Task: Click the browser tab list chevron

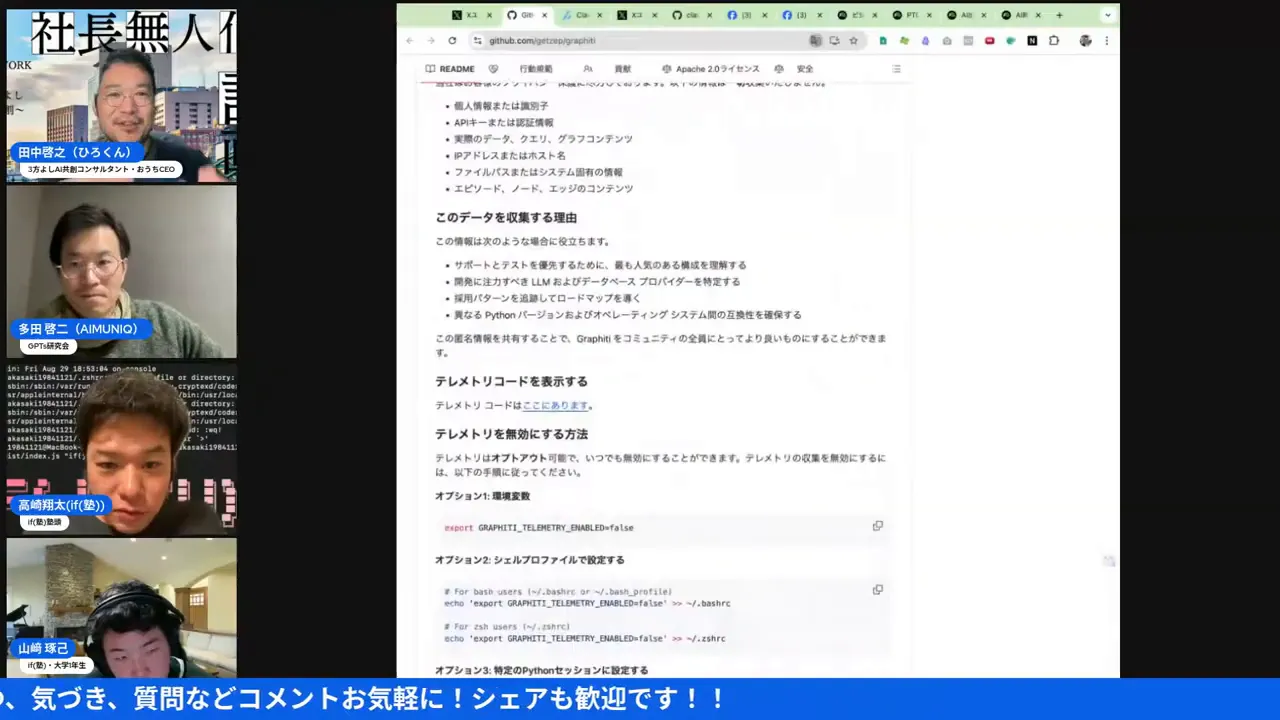Action: click(1107, 15)
